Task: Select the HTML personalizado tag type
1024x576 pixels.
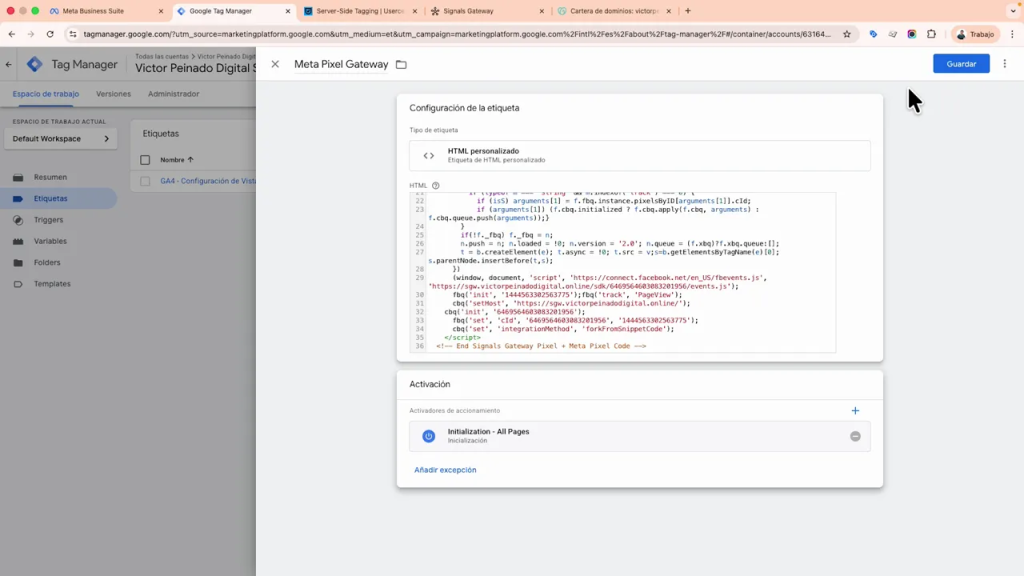Action: [x=639, y=155]
